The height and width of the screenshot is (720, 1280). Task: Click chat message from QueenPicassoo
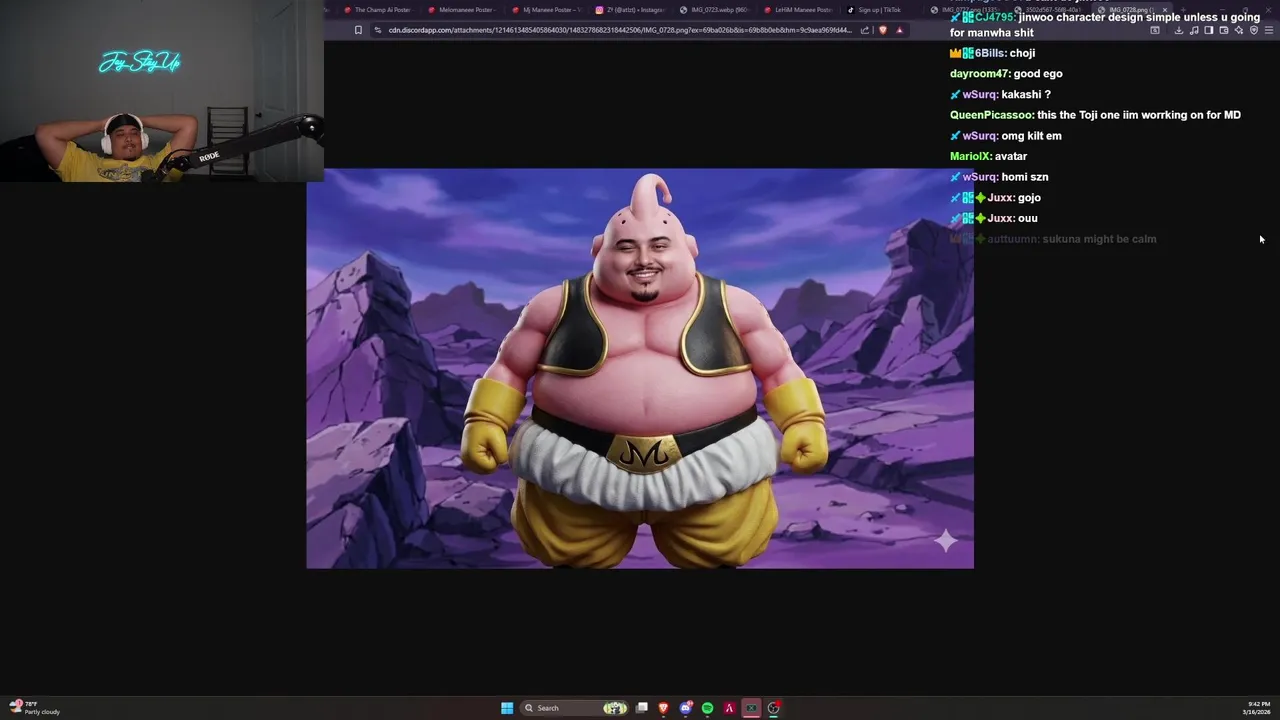(1095, 115)
